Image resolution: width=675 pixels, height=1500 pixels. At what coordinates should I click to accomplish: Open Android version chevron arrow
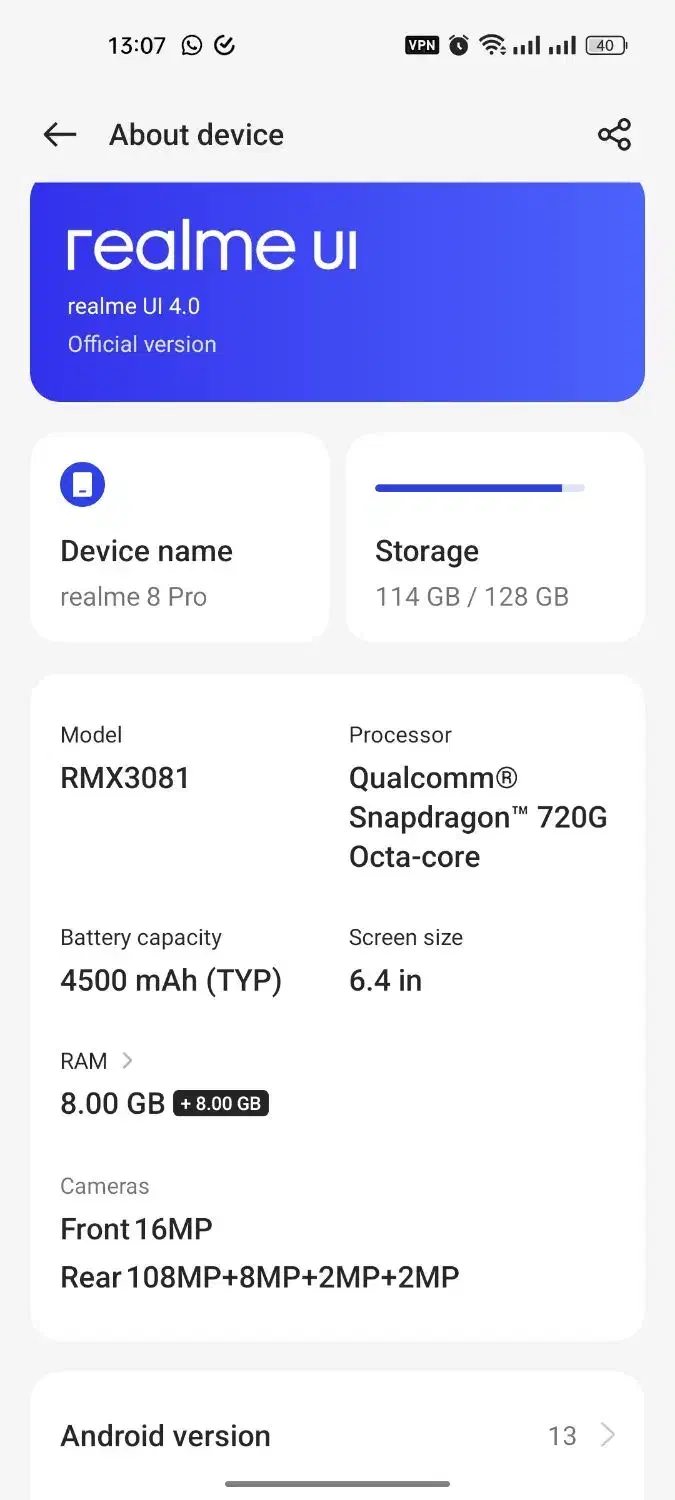[x=607, y=1436]
